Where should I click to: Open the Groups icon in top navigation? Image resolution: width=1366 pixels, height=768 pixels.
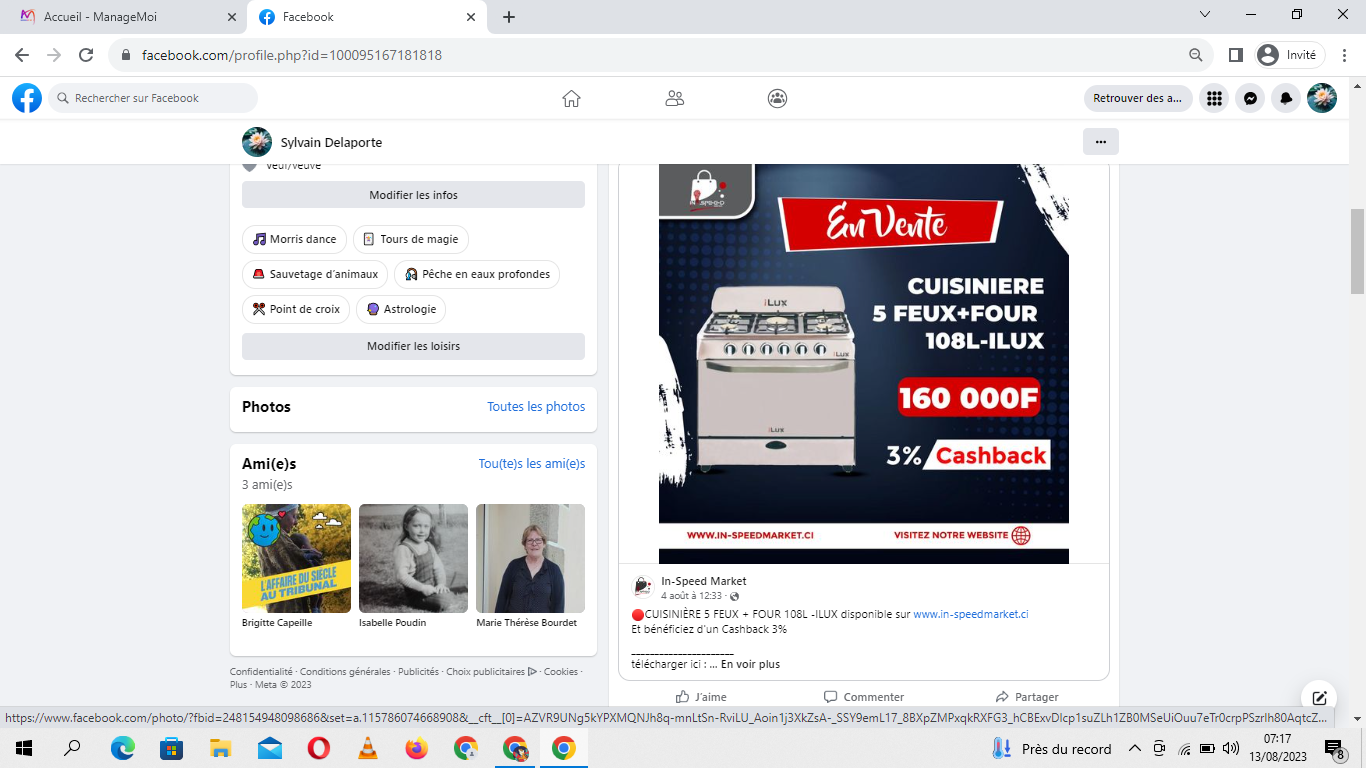[777, 98]
